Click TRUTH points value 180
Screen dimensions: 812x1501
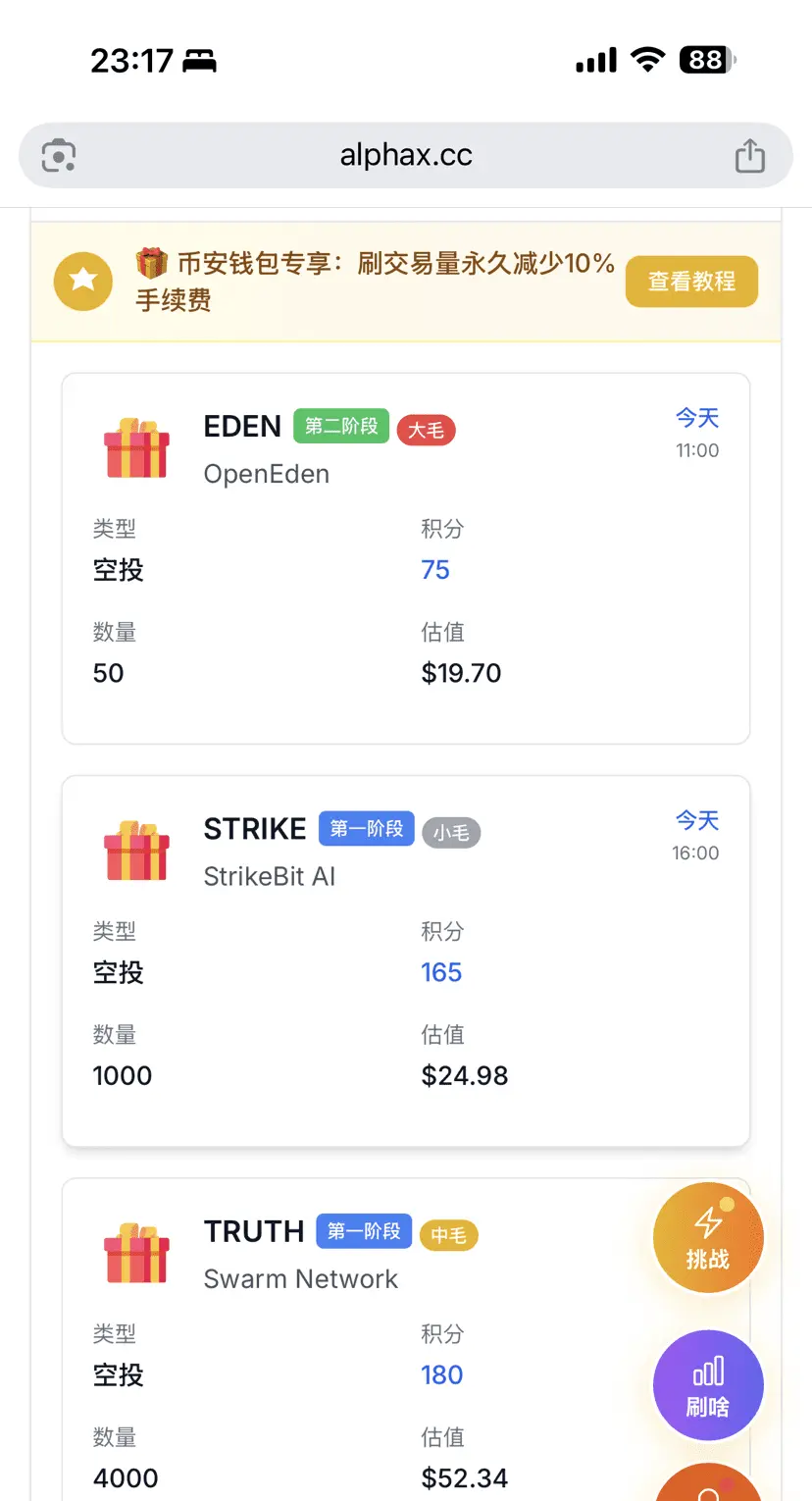pyautogui.click(x=441, y=1374)
